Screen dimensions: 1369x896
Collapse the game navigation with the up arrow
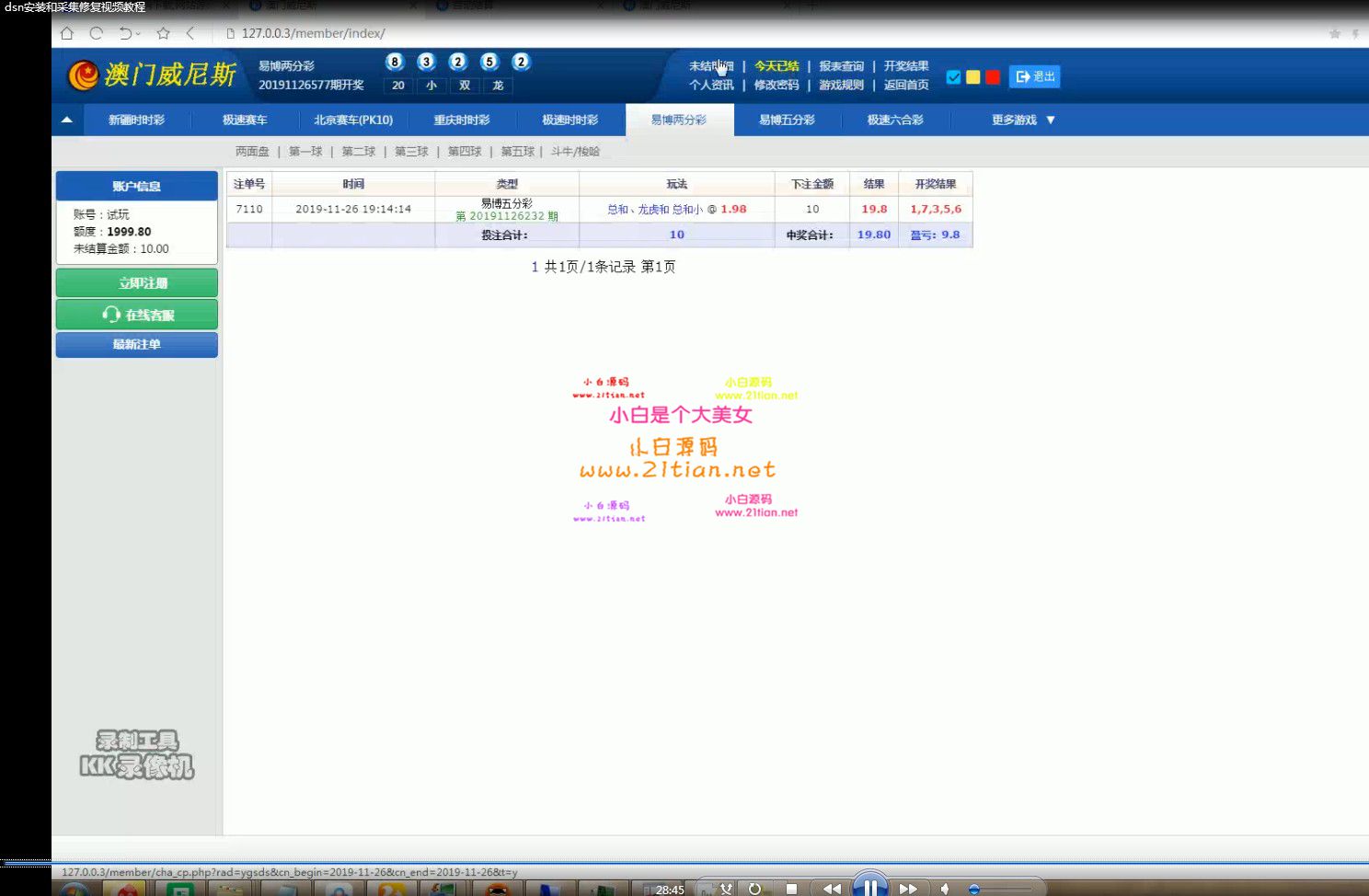[67, 120]
